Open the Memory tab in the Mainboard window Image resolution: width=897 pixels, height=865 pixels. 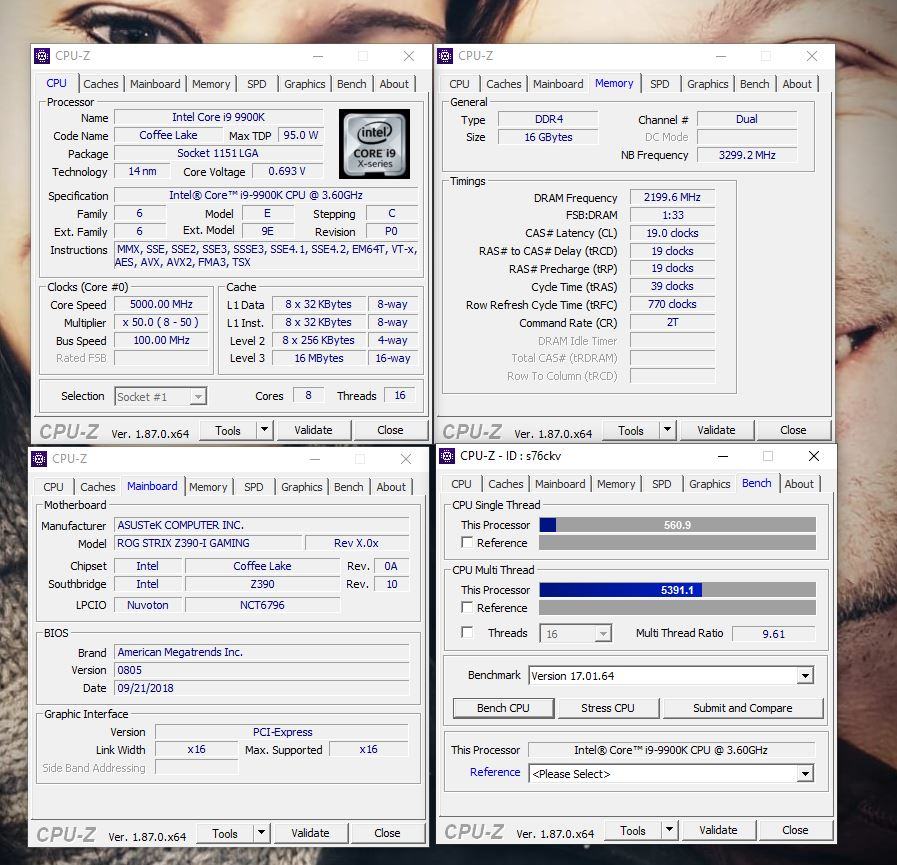click(x=208, y=487)
